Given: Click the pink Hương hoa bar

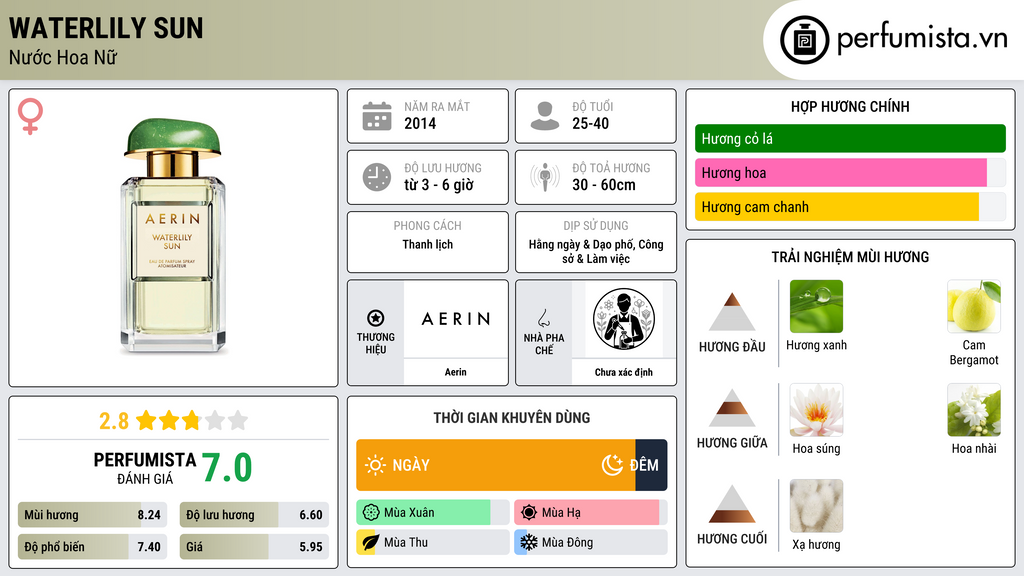Looking at the screenshot, I should click(x=840, y=173).
